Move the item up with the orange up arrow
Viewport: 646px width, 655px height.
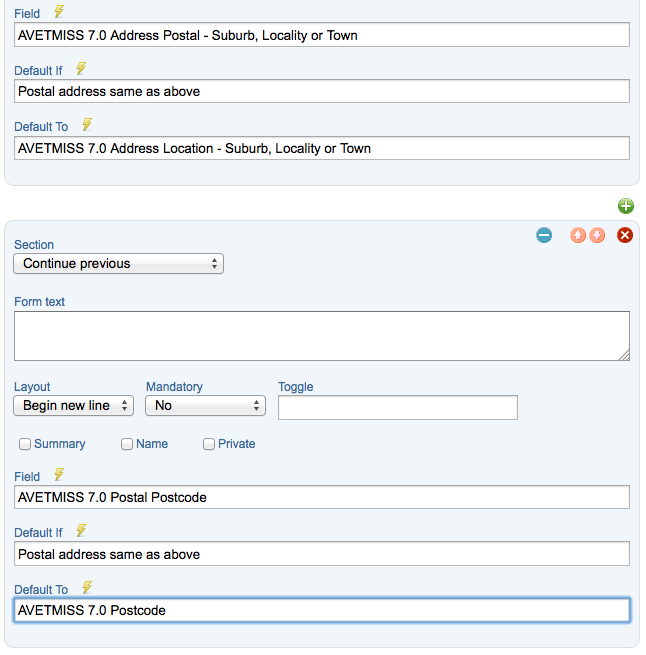[x=577, y=235]
